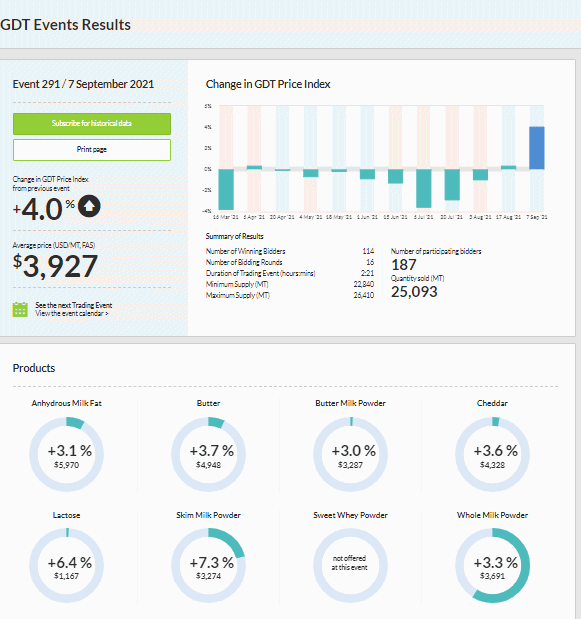
Task: Click the See the next Trading Event text
Action: 74,305
